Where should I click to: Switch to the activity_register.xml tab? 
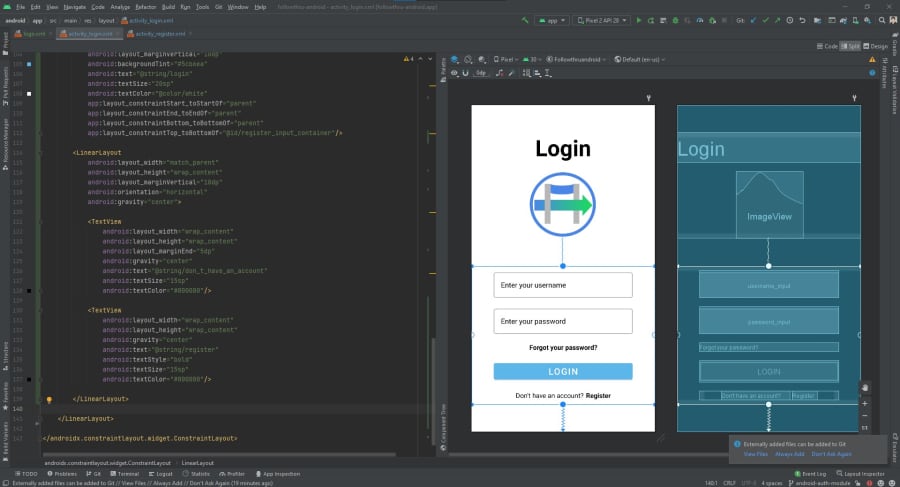[x=160, y=34]
